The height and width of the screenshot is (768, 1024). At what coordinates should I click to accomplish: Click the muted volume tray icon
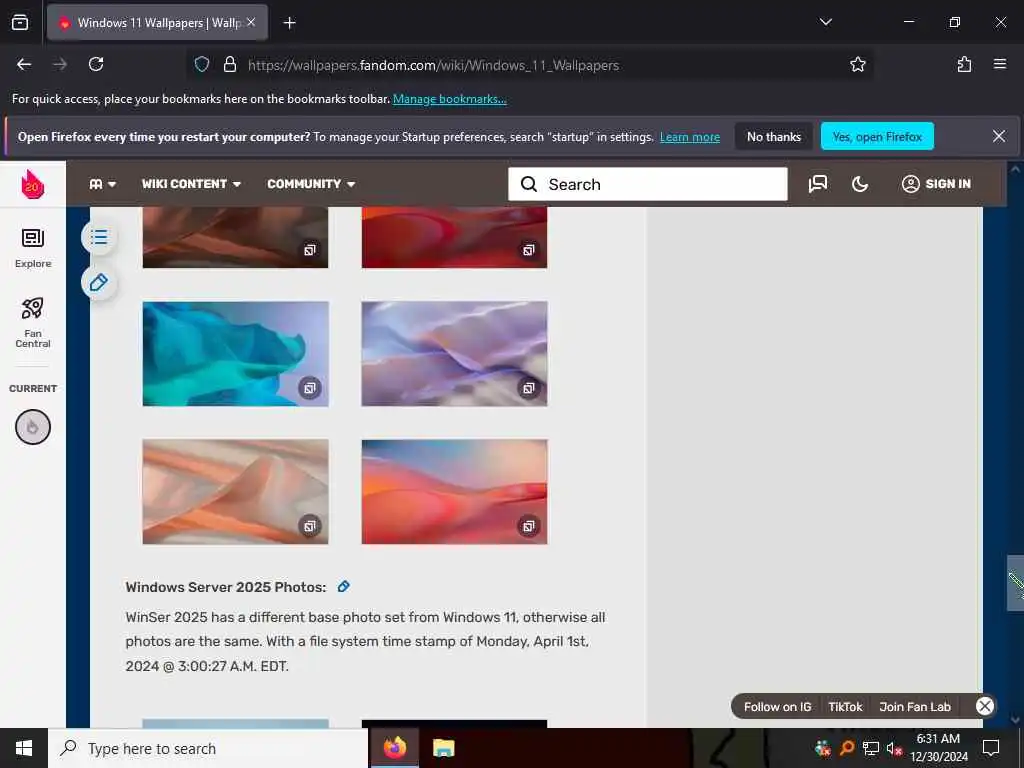point(894,748)
